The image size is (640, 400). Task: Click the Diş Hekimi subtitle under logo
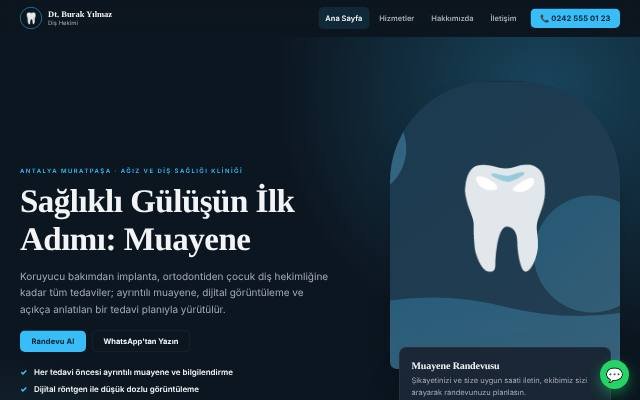coord(62,23)
